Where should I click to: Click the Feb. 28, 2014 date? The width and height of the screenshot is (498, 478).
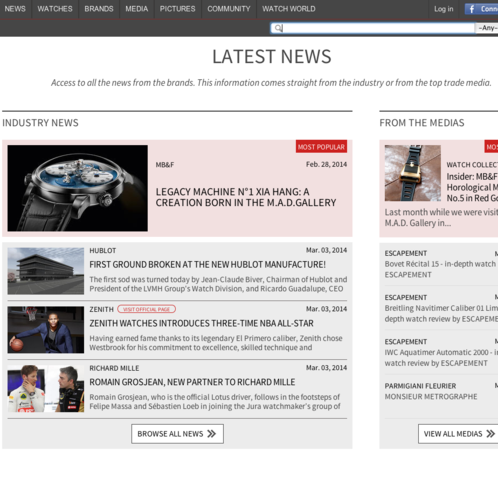(326, 164)
